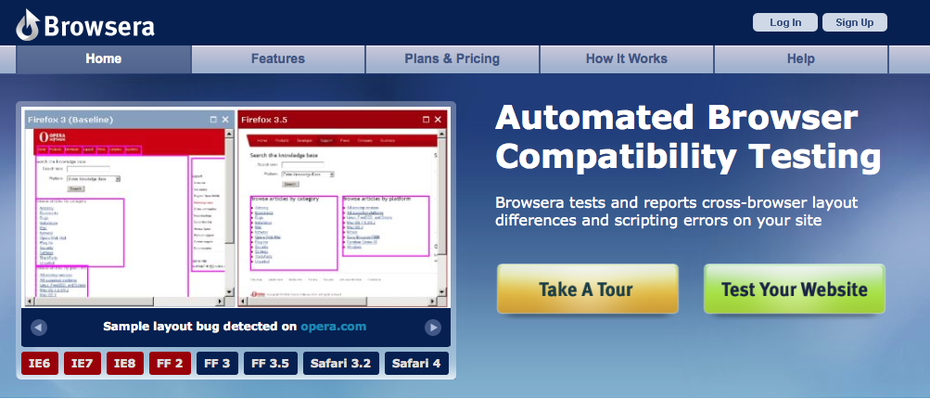Click the Firefox 3.5 panel vertical scrollbar

[x=441, y=212]
